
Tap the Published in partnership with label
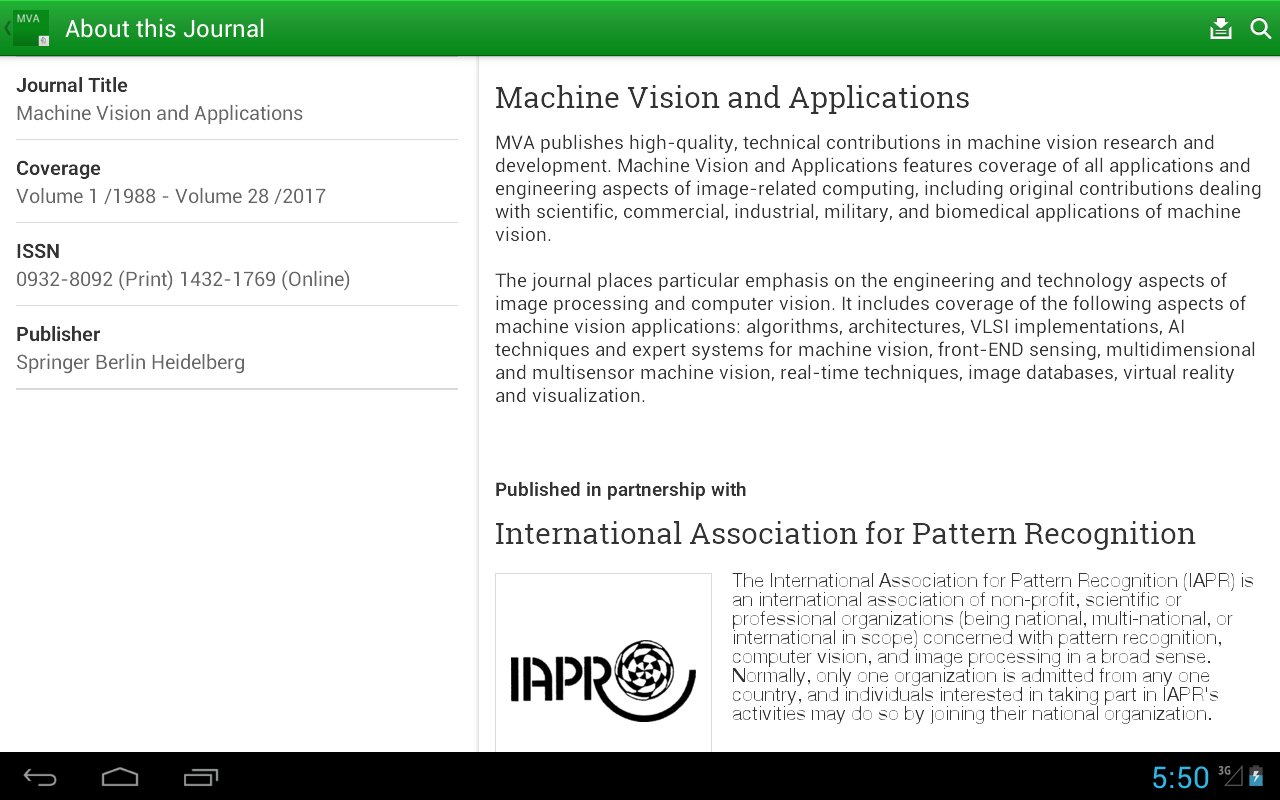click(x=621, y=489)
